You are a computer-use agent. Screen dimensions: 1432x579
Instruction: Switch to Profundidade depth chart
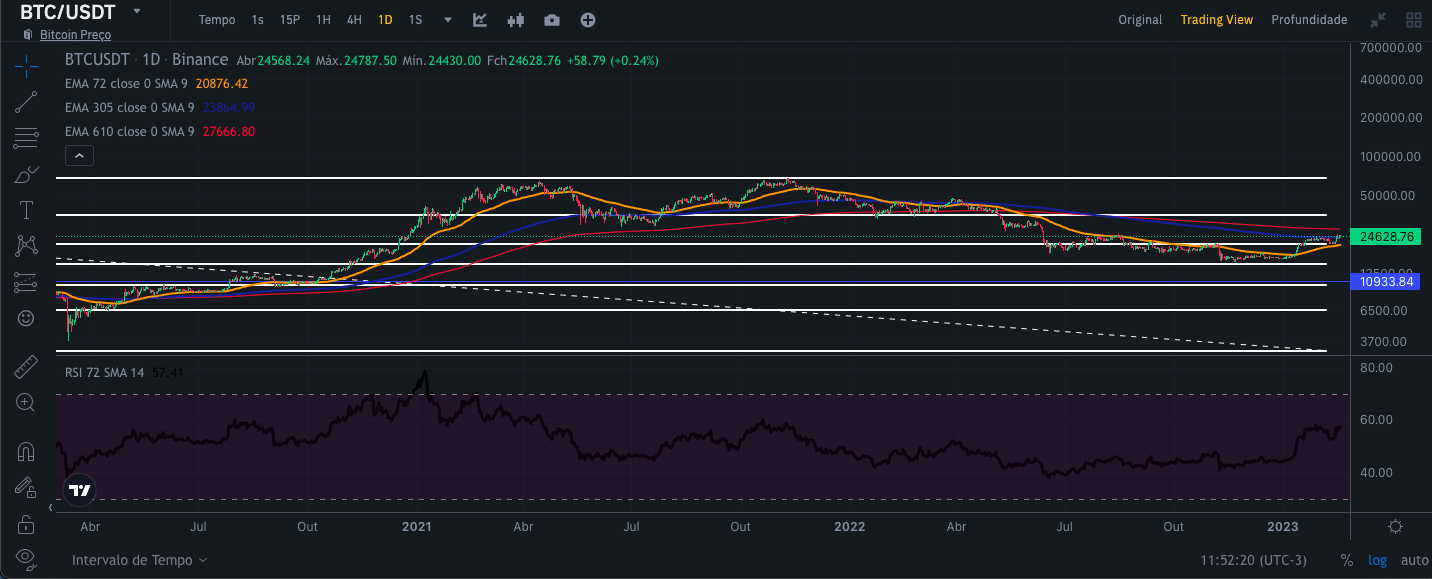click(x=1309, y=20)
